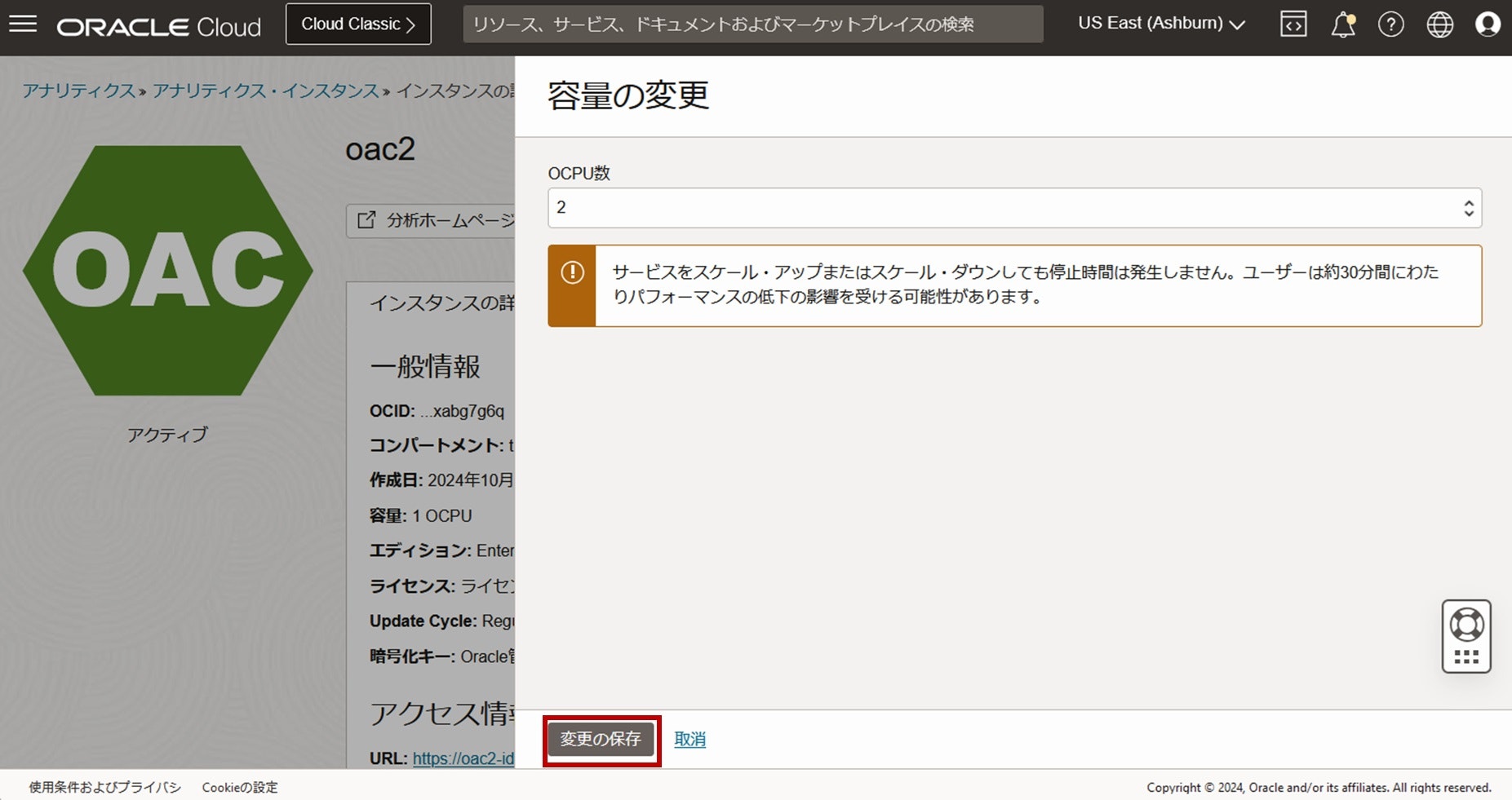Viewport: 1512px width, 800px height.
Task: Click the OAC hexagon instance logo
Action: tap(168, 271)
